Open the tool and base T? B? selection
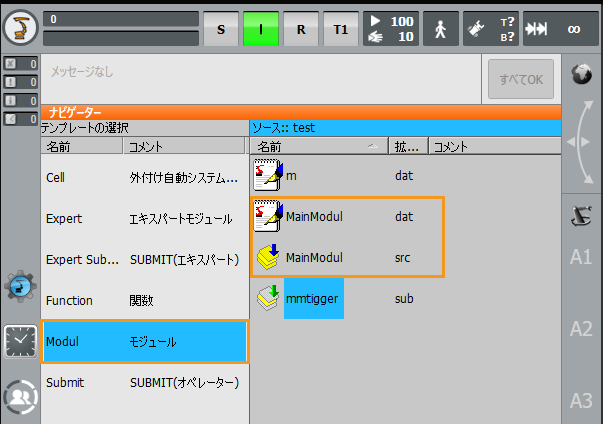 coord(491,29)
